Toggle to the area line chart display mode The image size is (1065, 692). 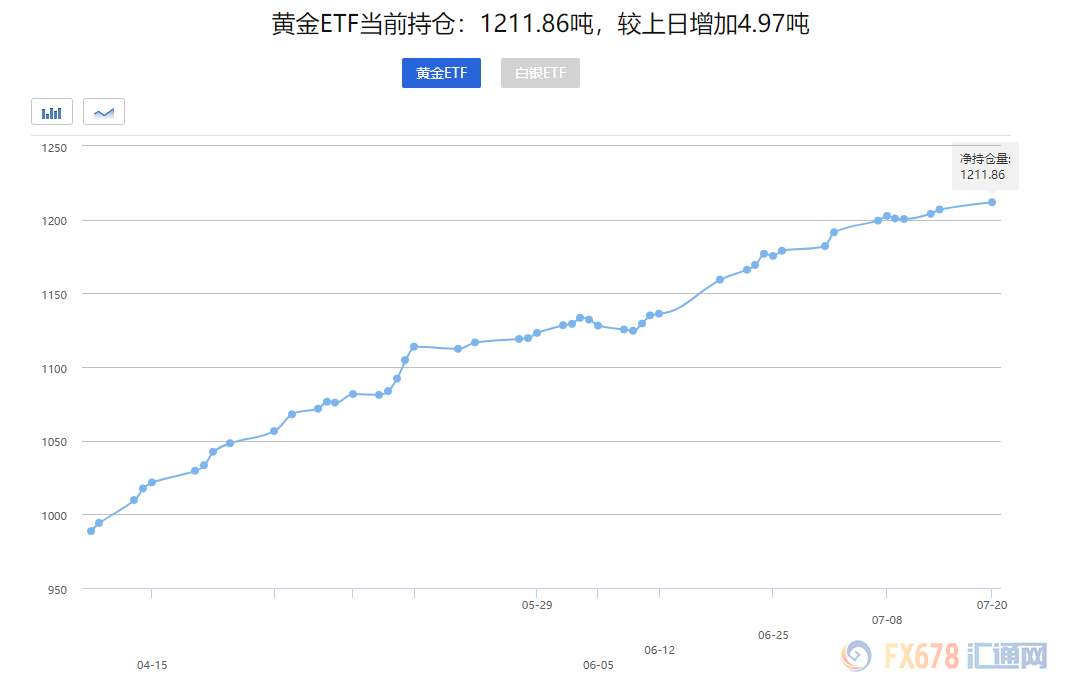tap(103, 111)
